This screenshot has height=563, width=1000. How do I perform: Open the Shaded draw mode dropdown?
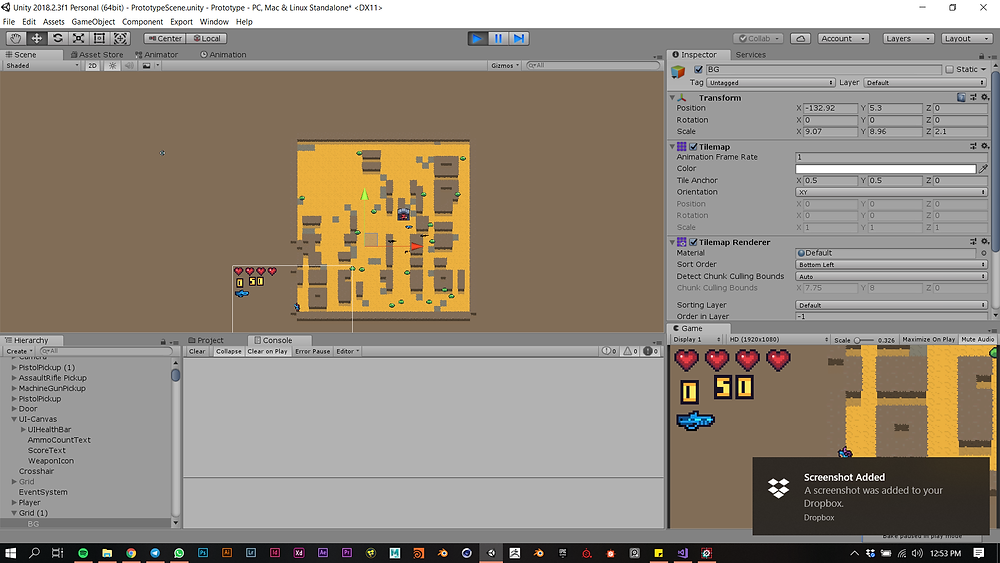(42, 66)
